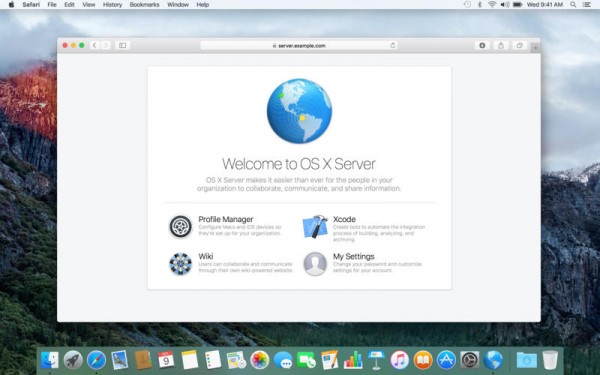Reload the page in address bar
This screenshot has width=600, height=375.
coord(393,45)
